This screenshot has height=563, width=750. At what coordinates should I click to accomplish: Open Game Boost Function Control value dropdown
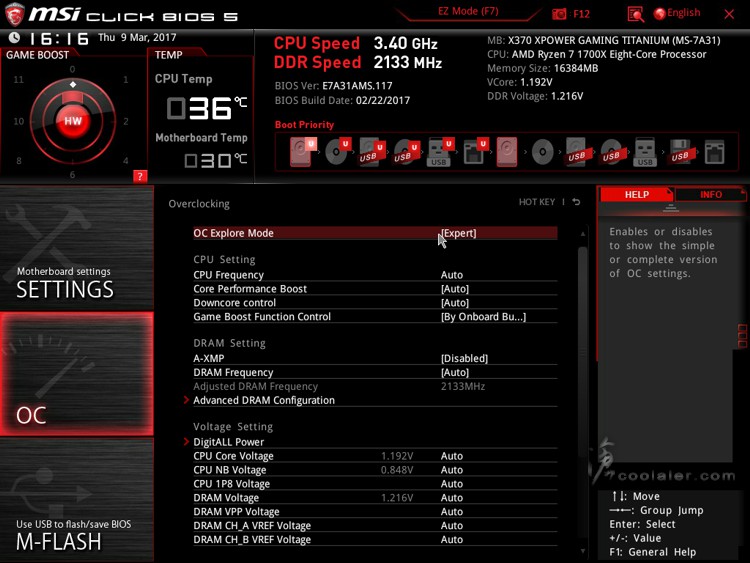[x=483, y=317]
